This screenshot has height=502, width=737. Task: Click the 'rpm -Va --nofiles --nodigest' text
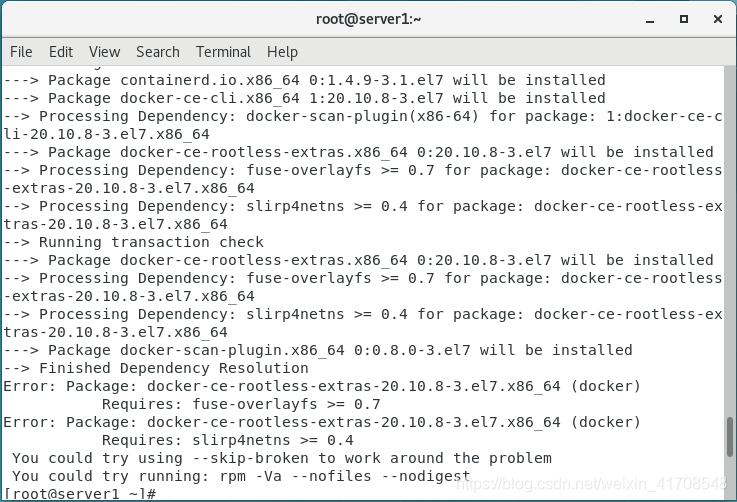coord(345,476)
